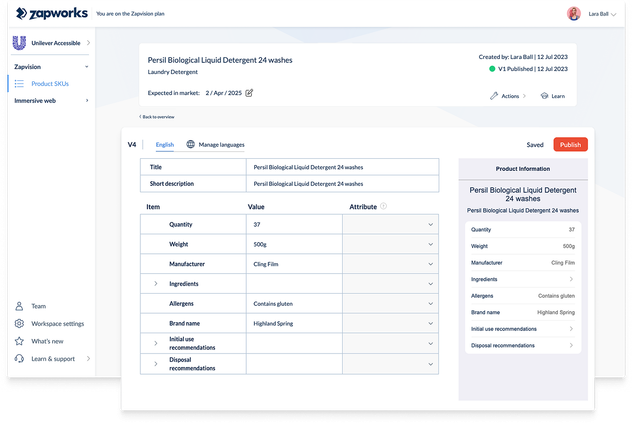Click the Team person icon
The width and height of the screenshot is (632, 425).
(19, 306)
